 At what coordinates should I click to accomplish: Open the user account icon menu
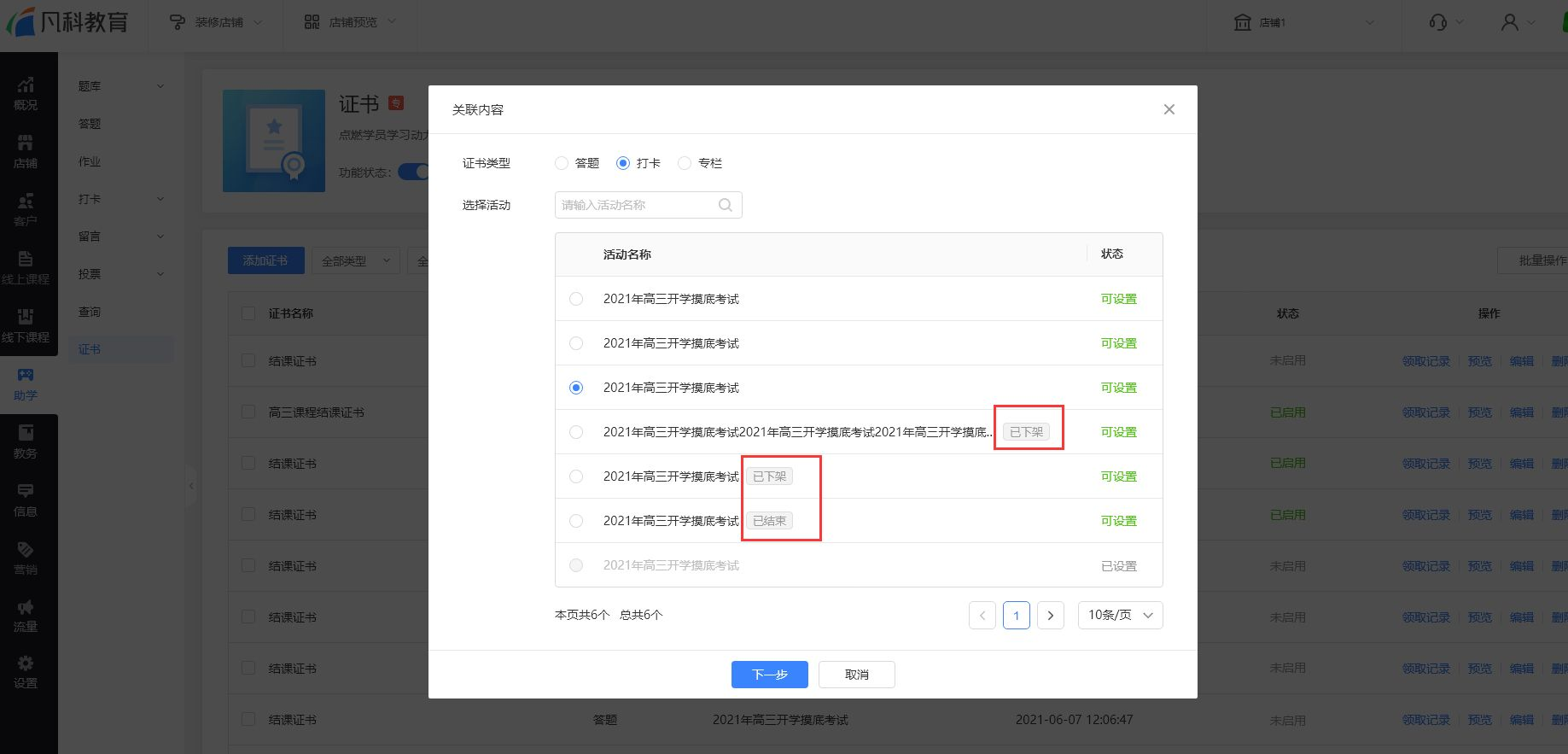click(1510, 22)
